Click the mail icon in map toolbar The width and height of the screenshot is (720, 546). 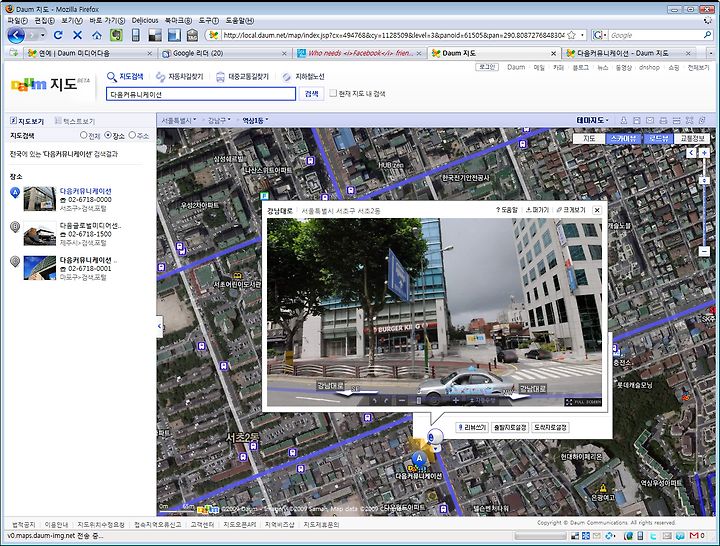point(650,120)
